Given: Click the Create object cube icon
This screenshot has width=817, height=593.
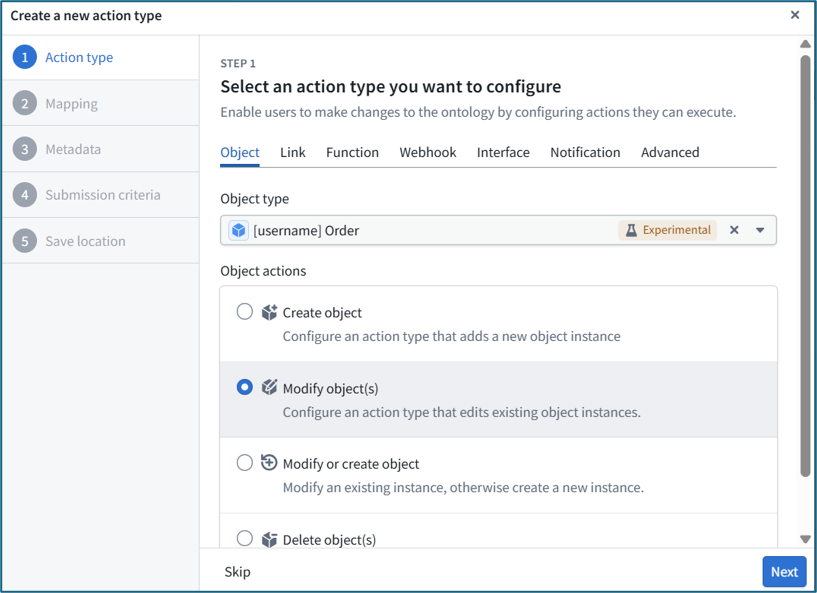Looking at the screenshot, I should pyautogui.click(x=269, y=312).
